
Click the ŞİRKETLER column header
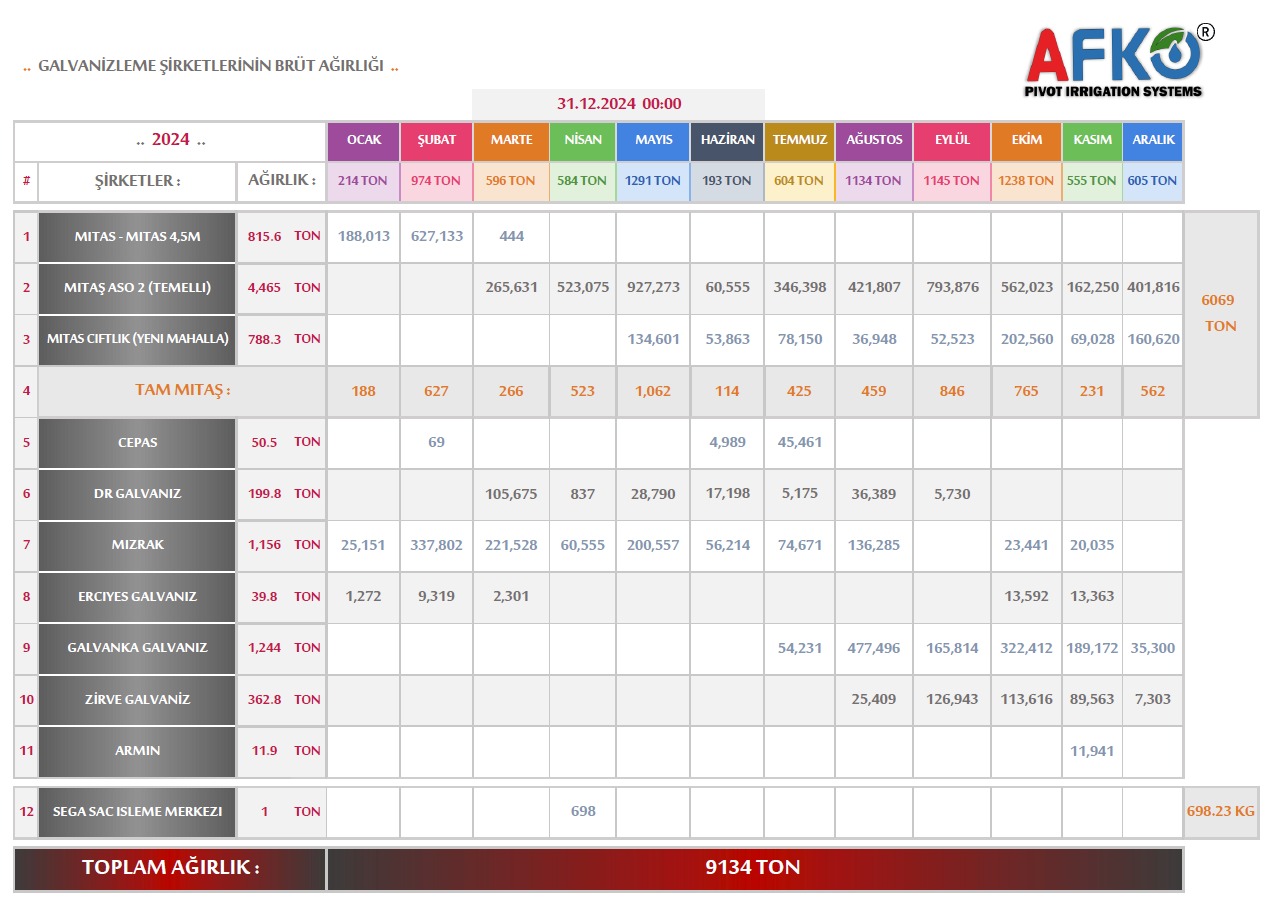click(x=137, y=182)
